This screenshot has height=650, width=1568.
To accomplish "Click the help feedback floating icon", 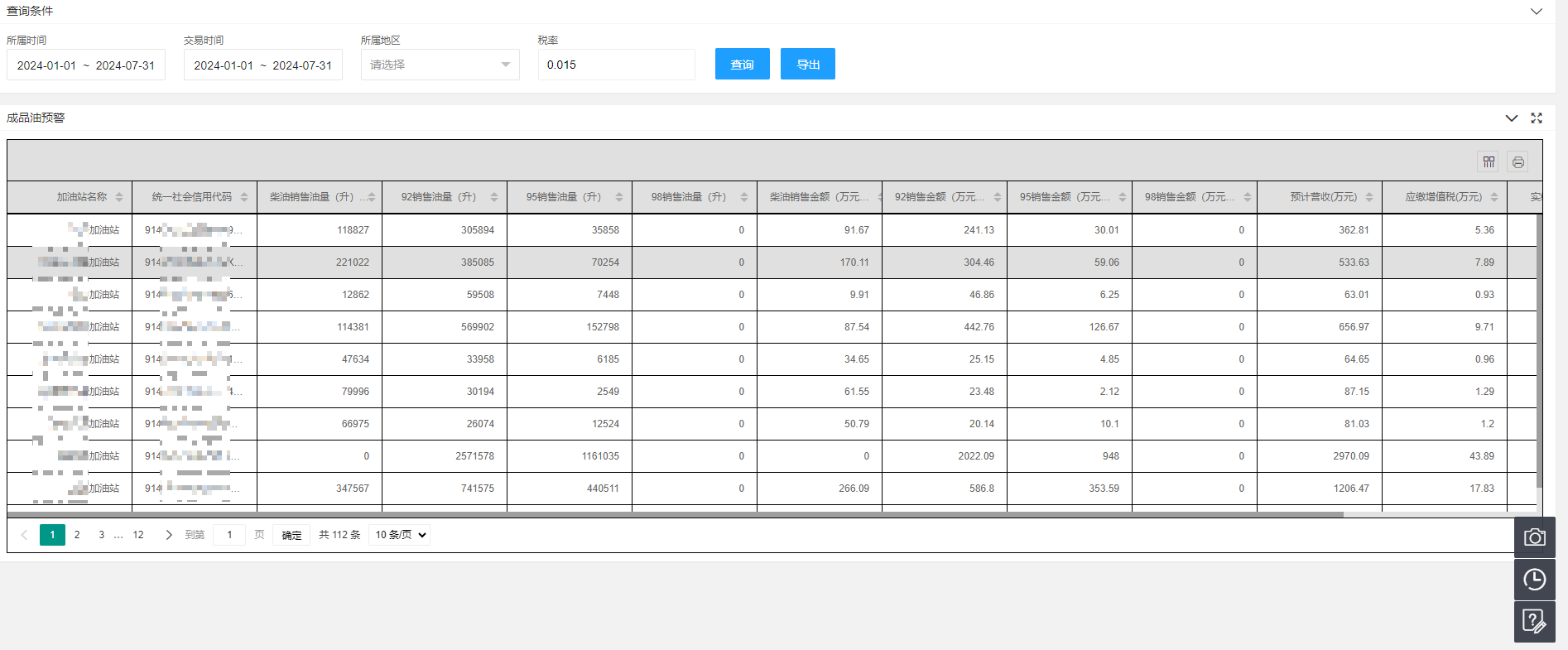I will tap(1534, 621).
